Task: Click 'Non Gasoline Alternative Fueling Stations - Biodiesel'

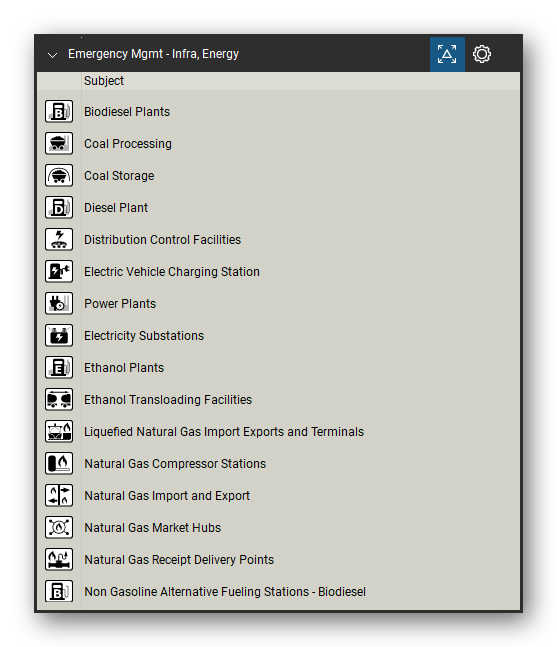Action: point(225,591)
